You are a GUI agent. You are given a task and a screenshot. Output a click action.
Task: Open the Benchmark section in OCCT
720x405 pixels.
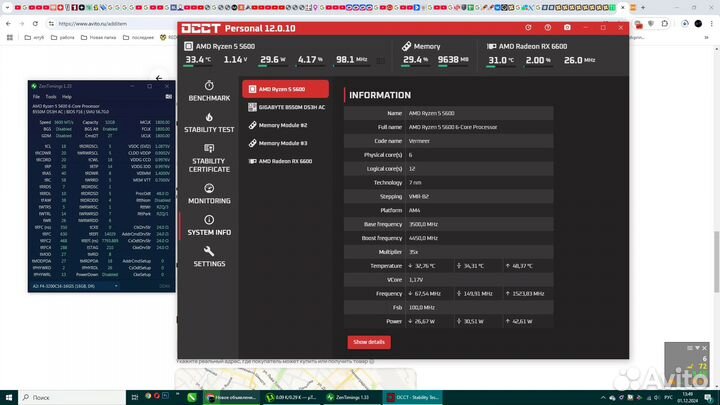(x=209, y=91)
